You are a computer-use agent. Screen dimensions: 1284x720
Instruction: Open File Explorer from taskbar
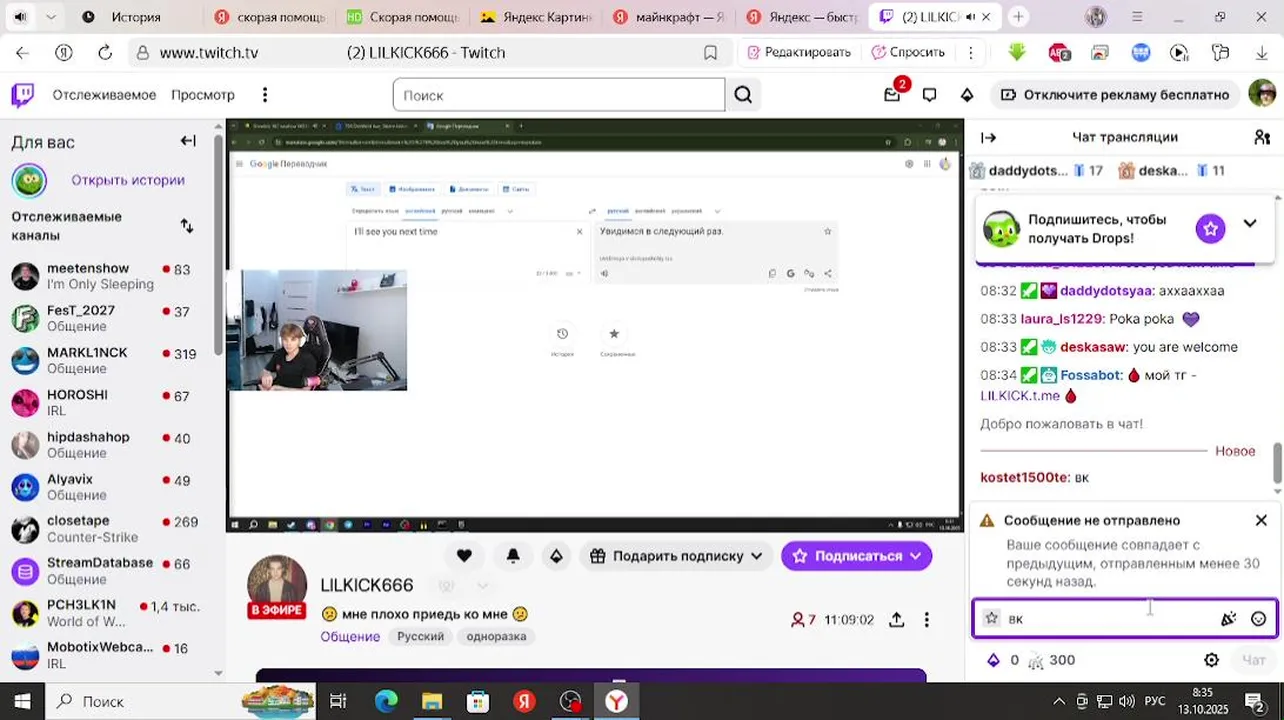432,701
